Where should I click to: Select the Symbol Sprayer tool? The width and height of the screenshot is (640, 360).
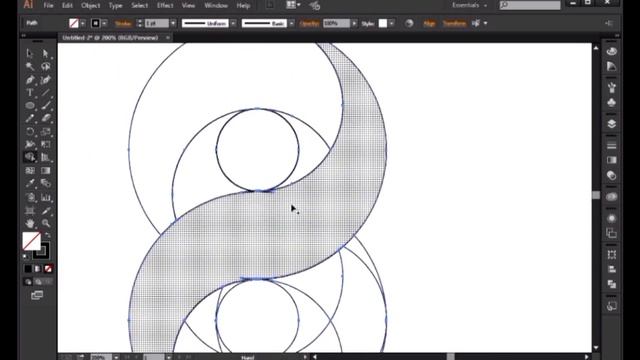coord(30,198)
